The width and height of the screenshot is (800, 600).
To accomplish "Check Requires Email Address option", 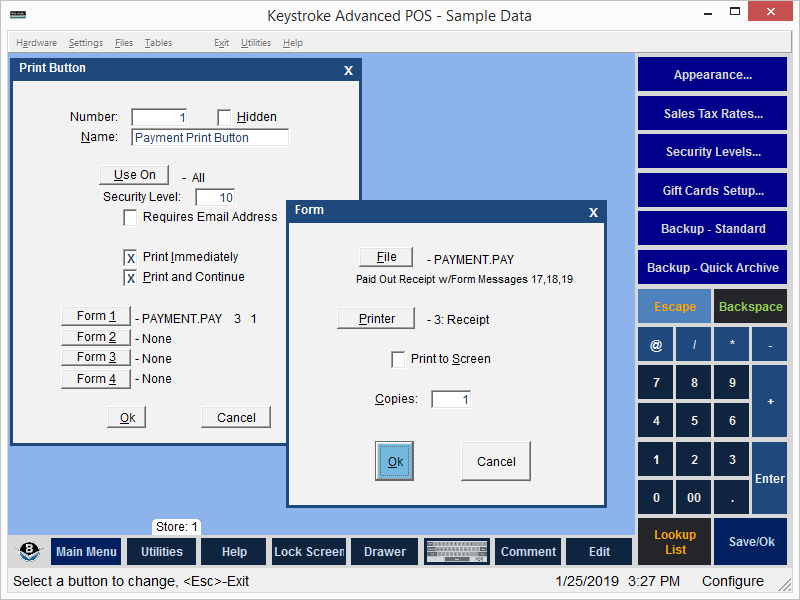I will (130, 217).
